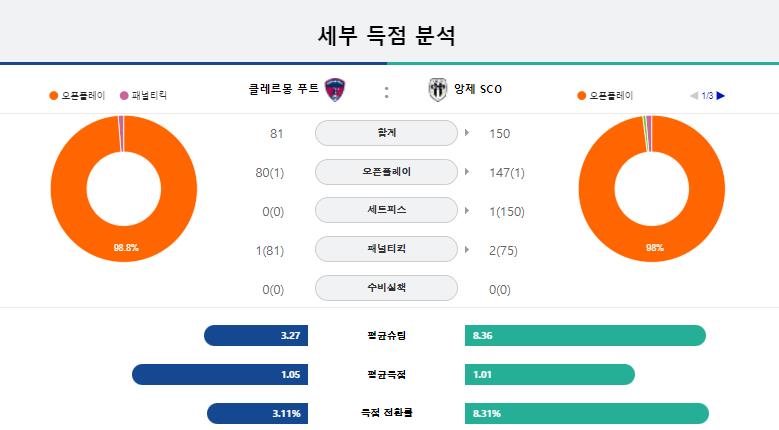Go to previous legend page arrow
779x430 pixels.
tap(694, 95)
